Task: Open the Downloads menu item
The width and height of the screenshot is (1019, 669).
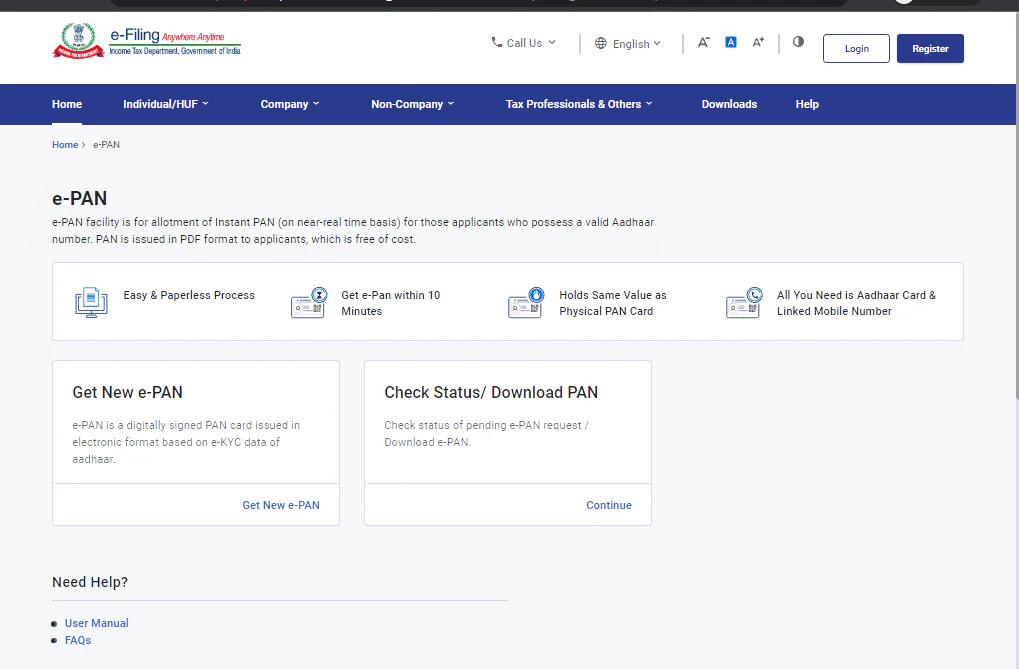Action: (729, 104)
